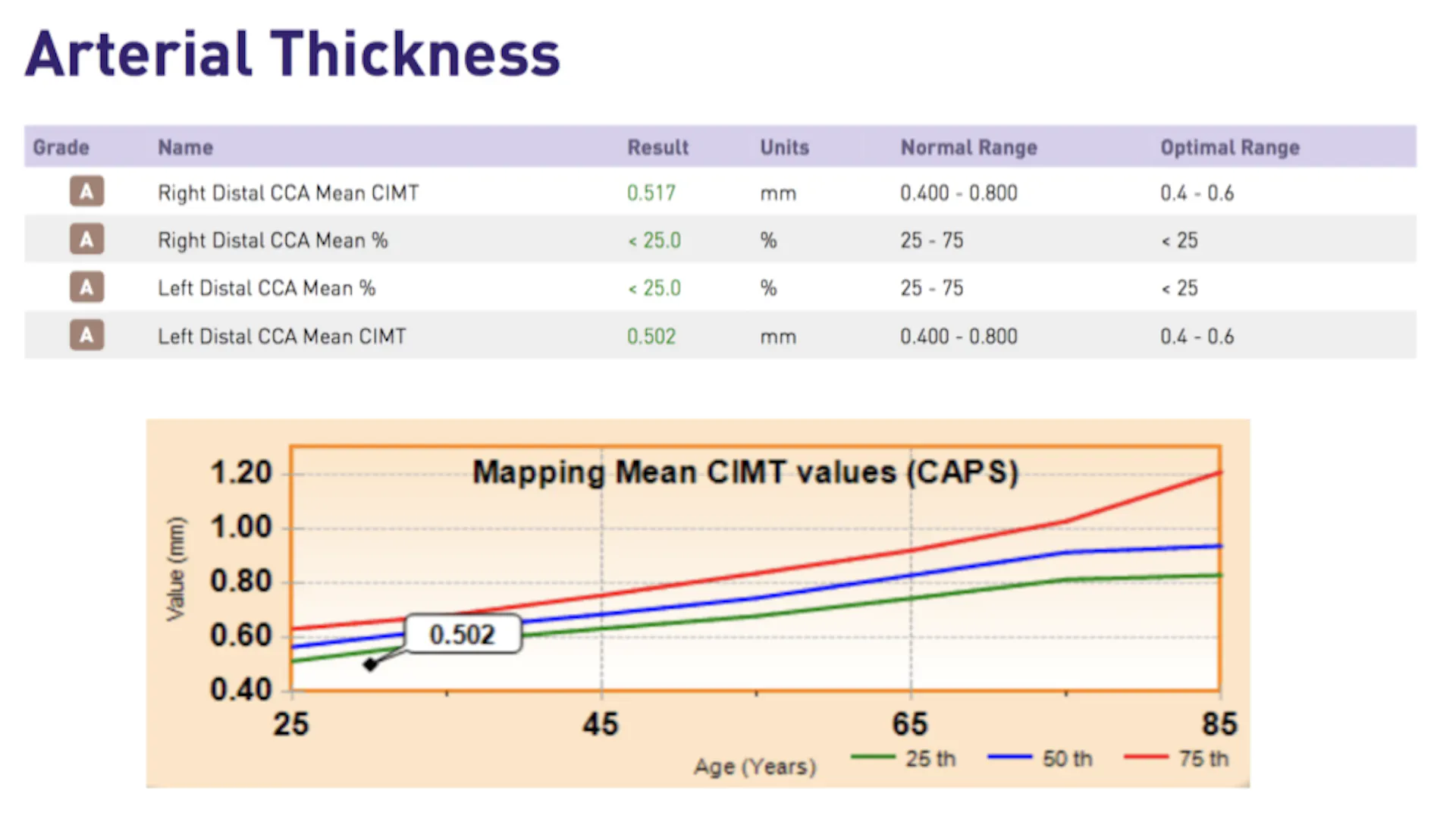Click grade A badge for Left Distal CCA Mean %
The image size is (1456, 825).
click(87, 287)
